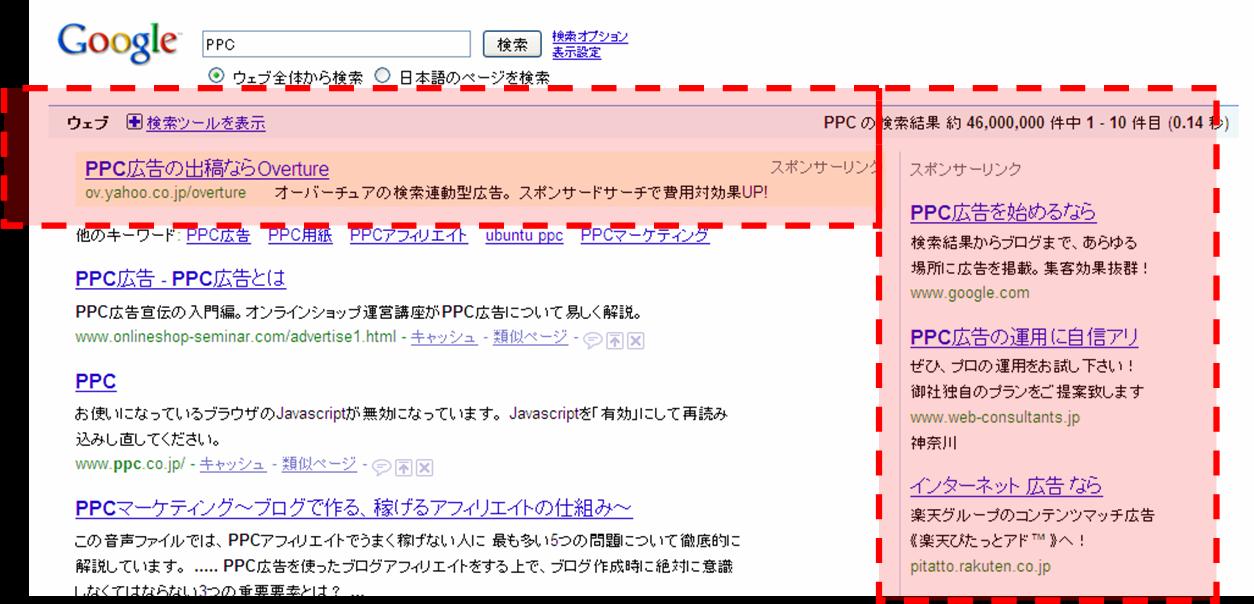Open sponsored link PPC広告の出稿ならOverture

(x=207, y=168)
